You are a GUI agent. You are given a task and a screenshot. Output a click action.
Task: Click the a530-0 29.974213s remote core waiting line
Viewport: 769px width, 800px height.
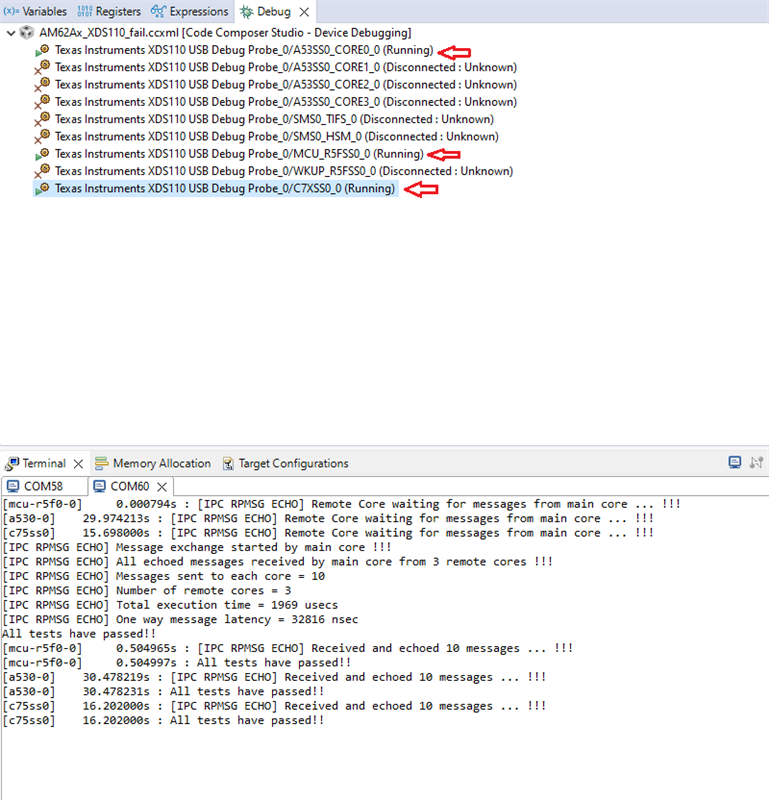(x=328, y=518)
